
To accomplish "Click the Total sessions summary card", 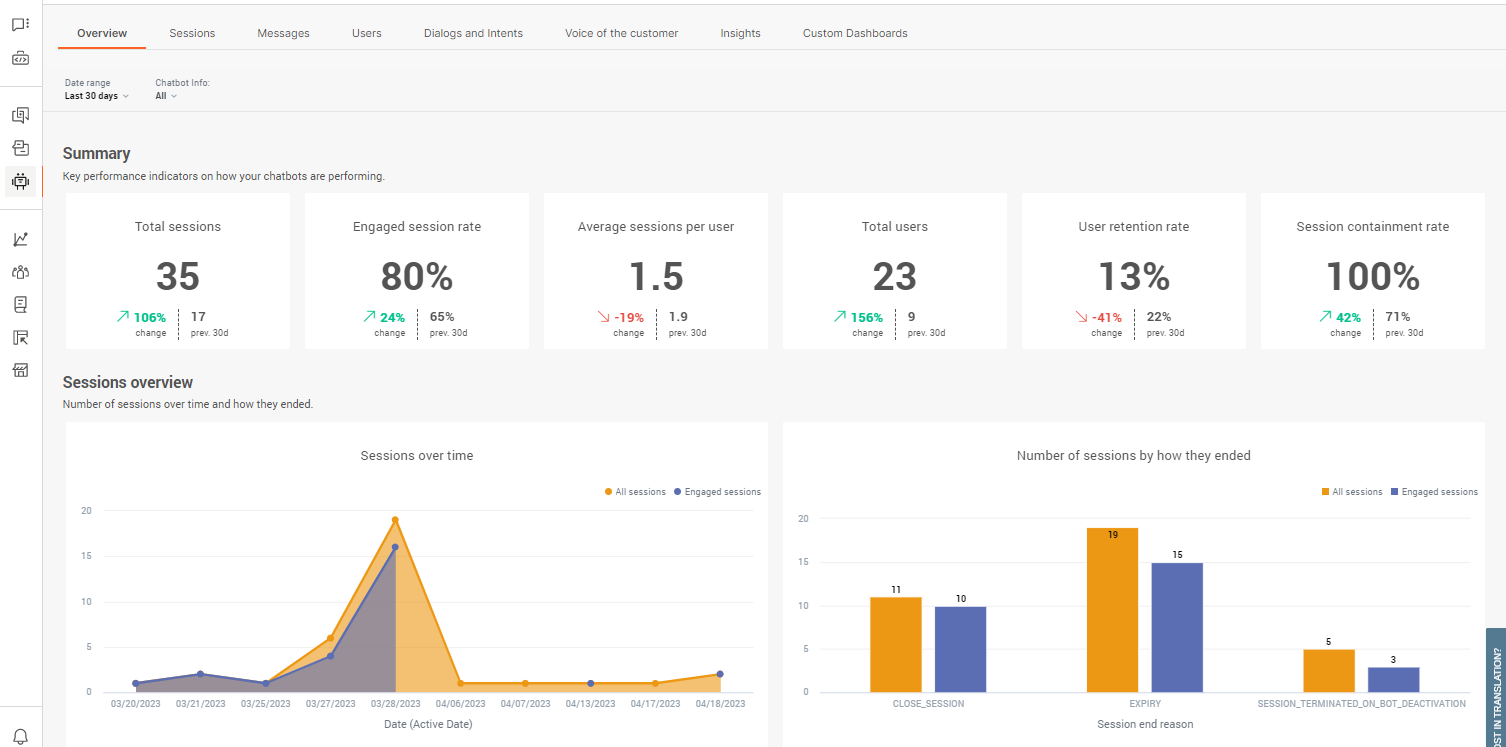I will 178,271.
